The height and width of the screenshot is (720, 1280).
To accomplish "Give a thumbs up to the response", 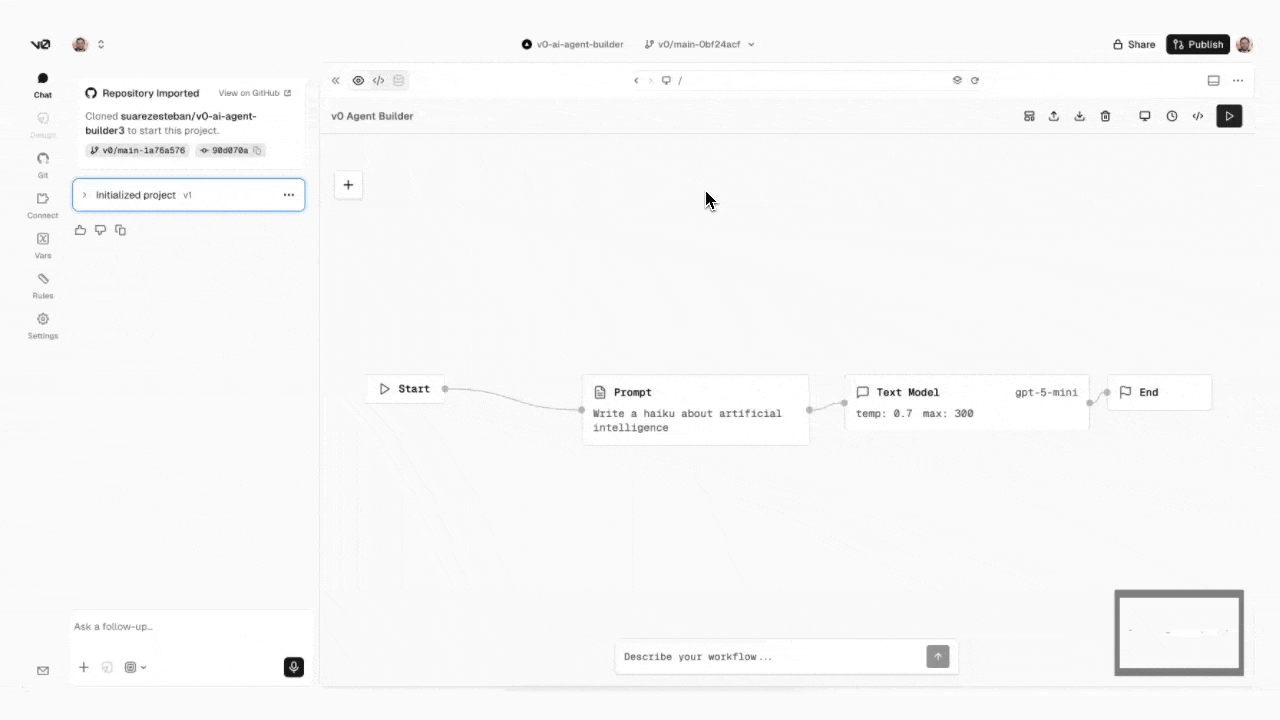I will (80, 230).
